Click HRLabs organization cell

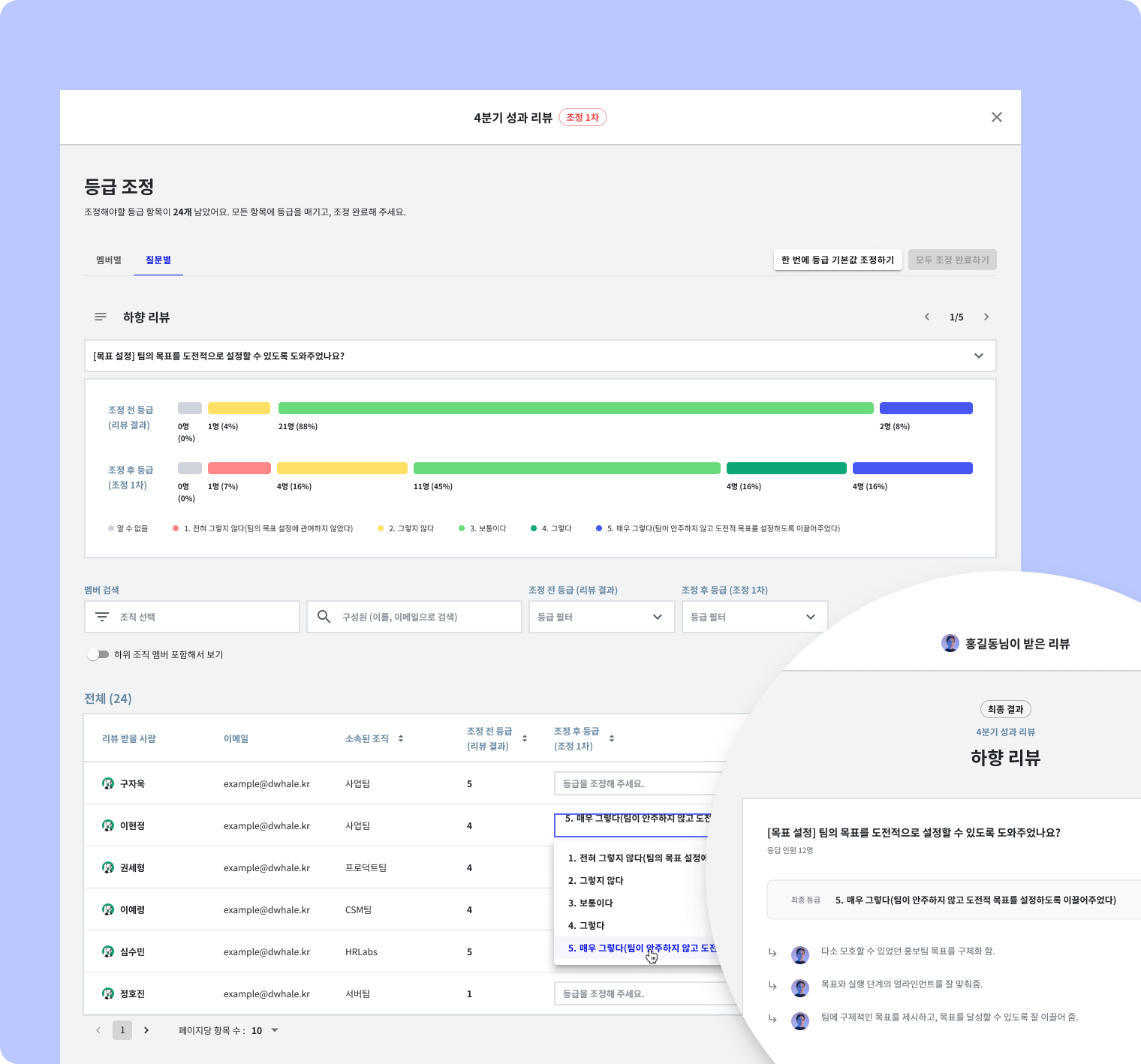[x=361, y=951]
